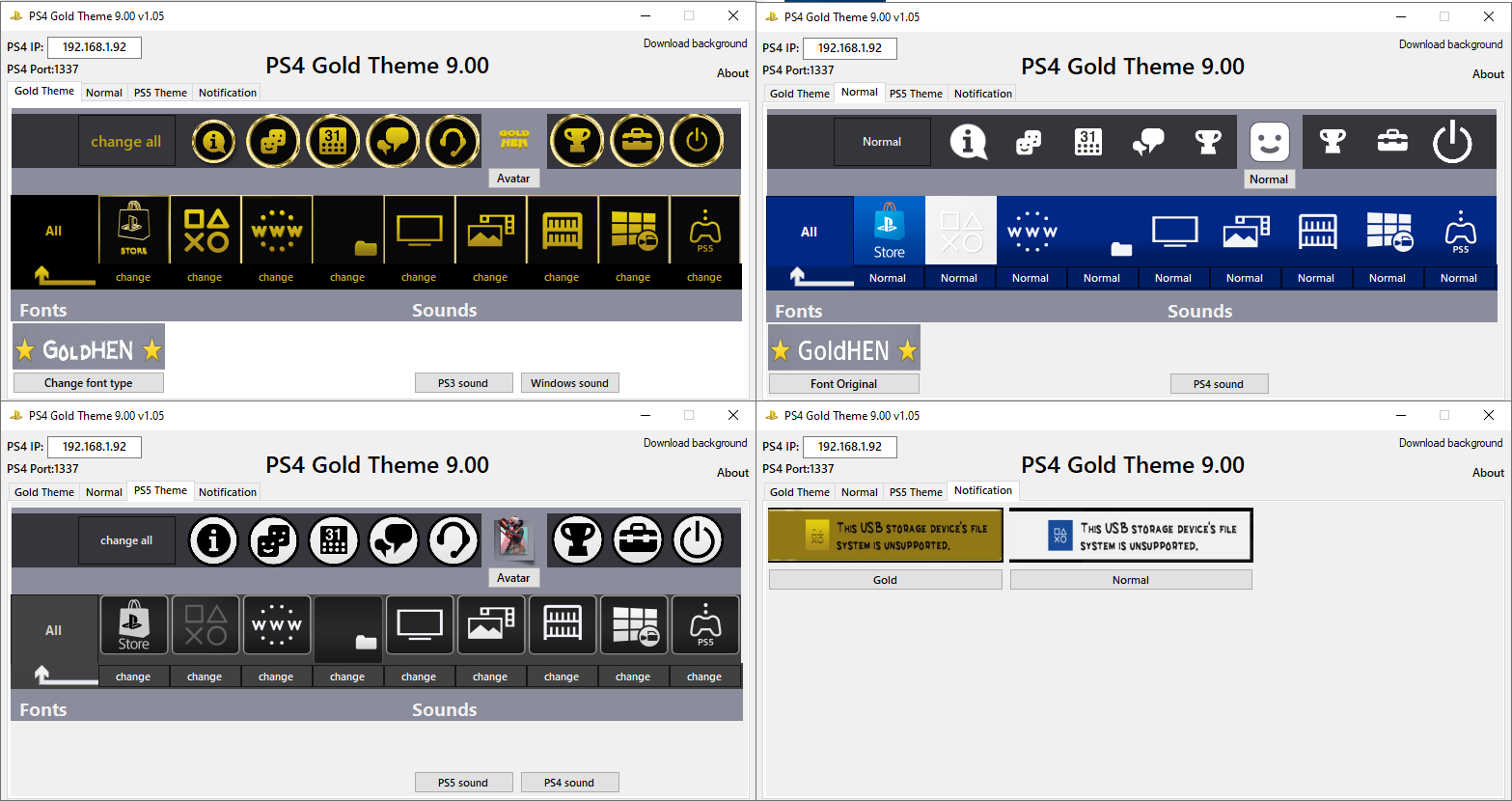
Task: Click white toolbox icon in Normal tab window
Action: tap(1392, 142)
